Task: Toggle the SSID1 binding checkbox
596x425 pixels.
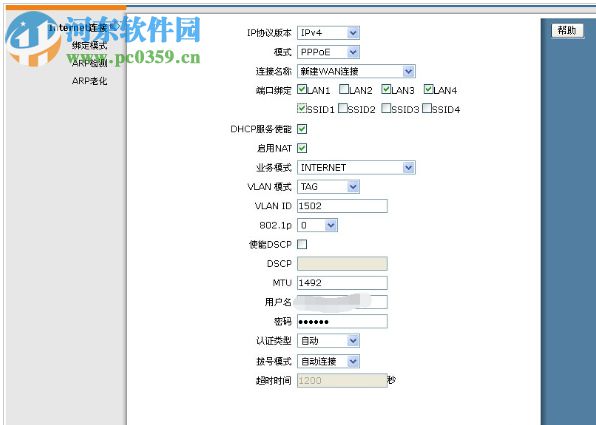Action: 302,108
